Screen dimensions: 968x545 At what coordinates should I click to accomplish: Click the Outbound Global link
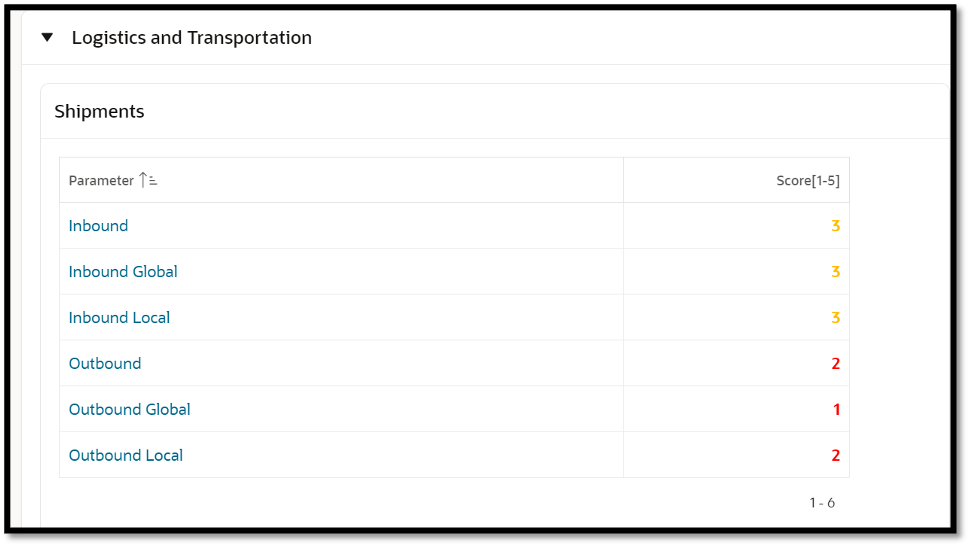click(x=129, y=410)
